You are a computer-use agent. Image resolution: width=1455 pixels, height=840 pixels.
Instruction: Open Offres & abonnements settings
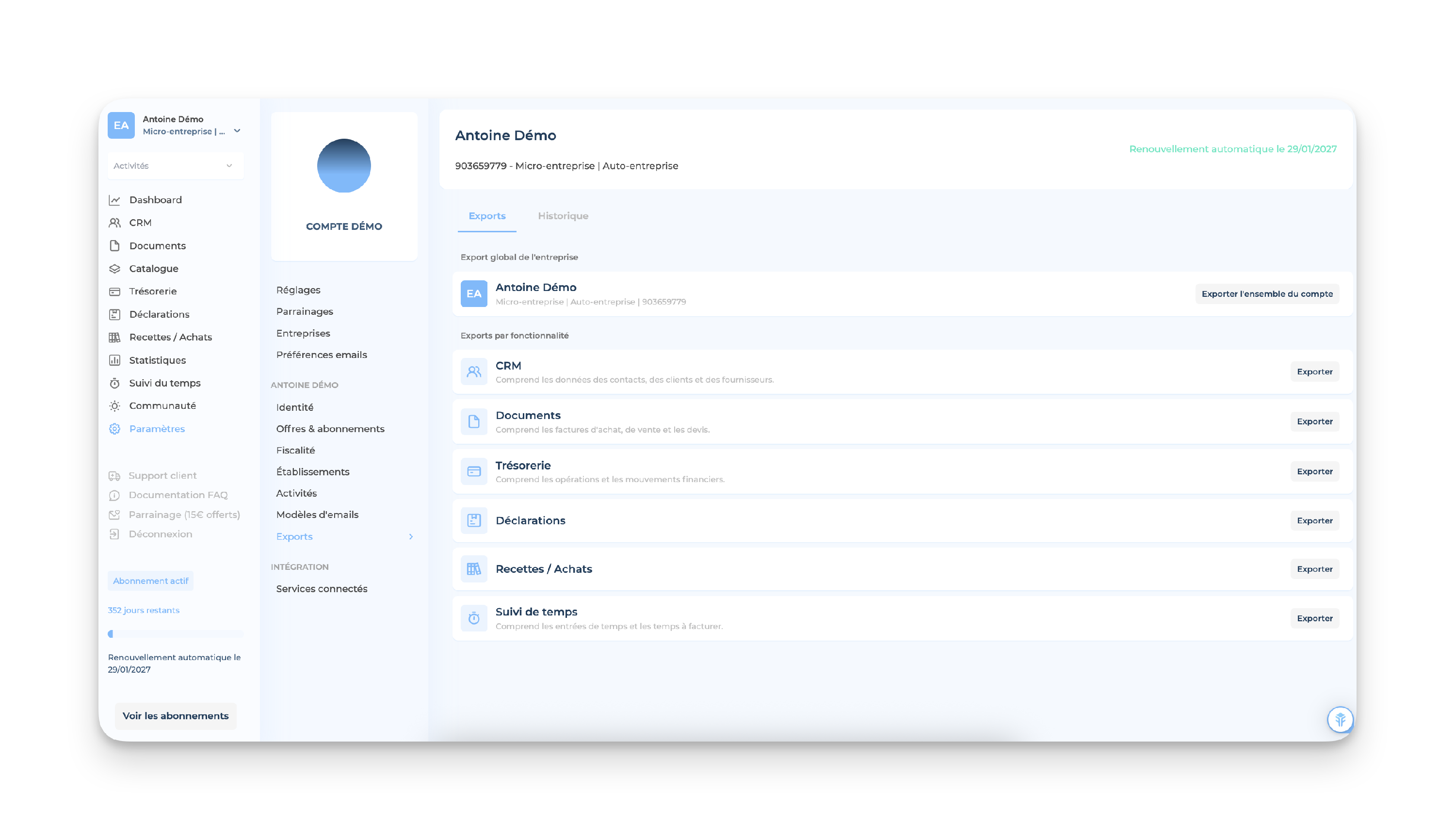(330, 429)
